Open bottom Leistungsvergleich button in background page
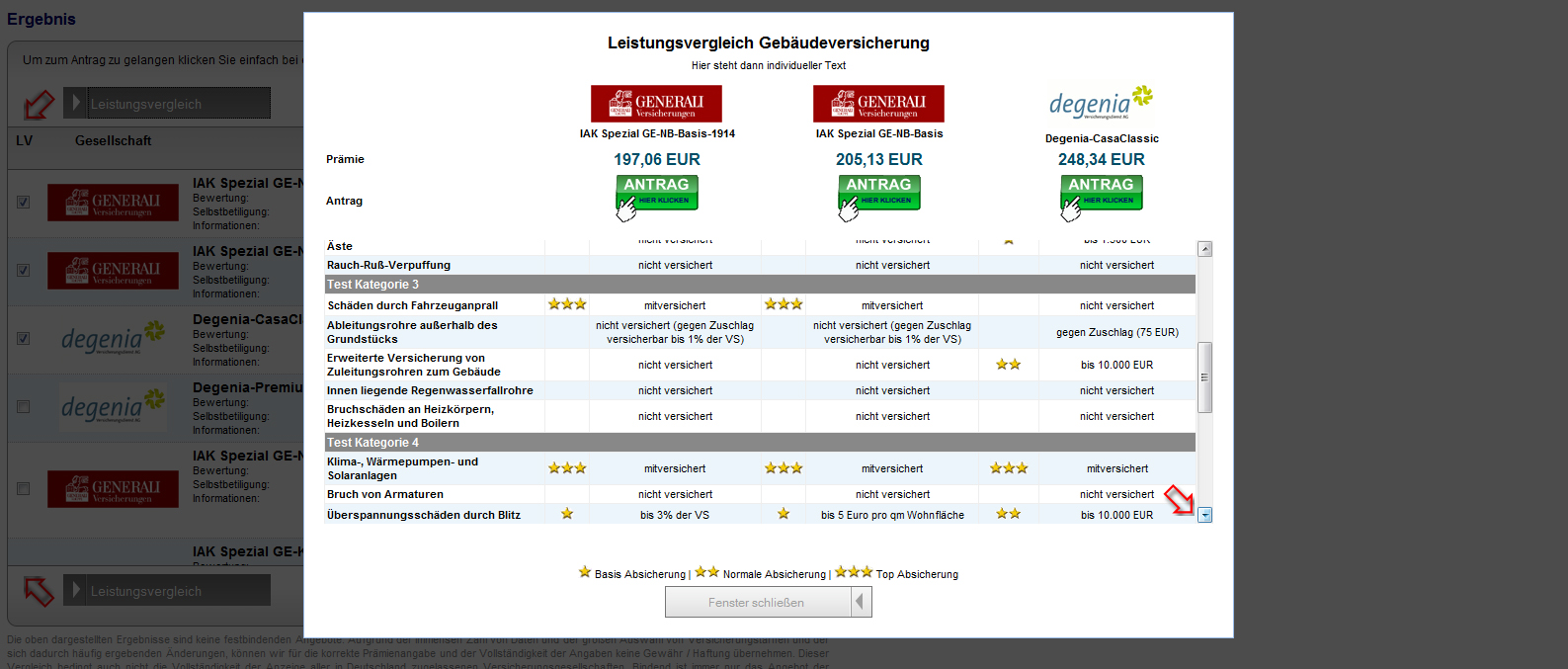 click(167, 590)
